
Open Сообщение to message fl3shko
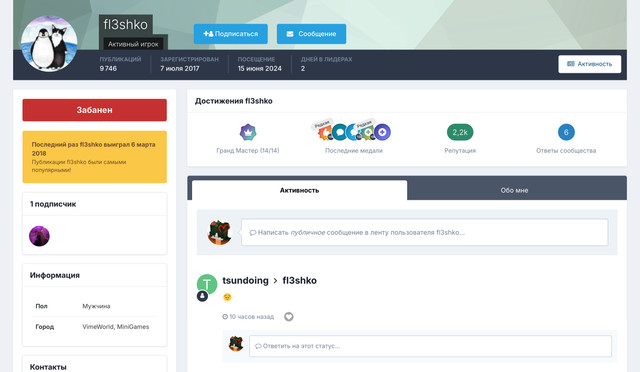coord(311,34)
